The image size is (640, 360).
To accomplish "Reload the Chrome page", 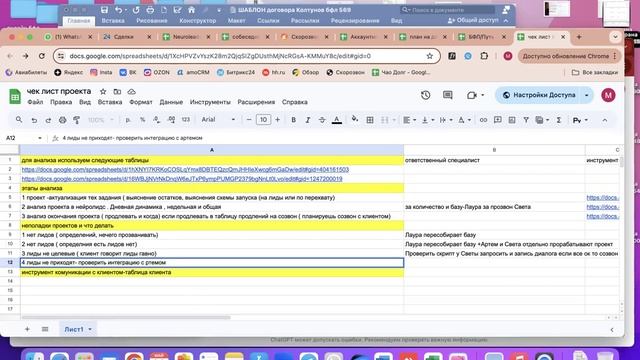I will pos(42,56).
